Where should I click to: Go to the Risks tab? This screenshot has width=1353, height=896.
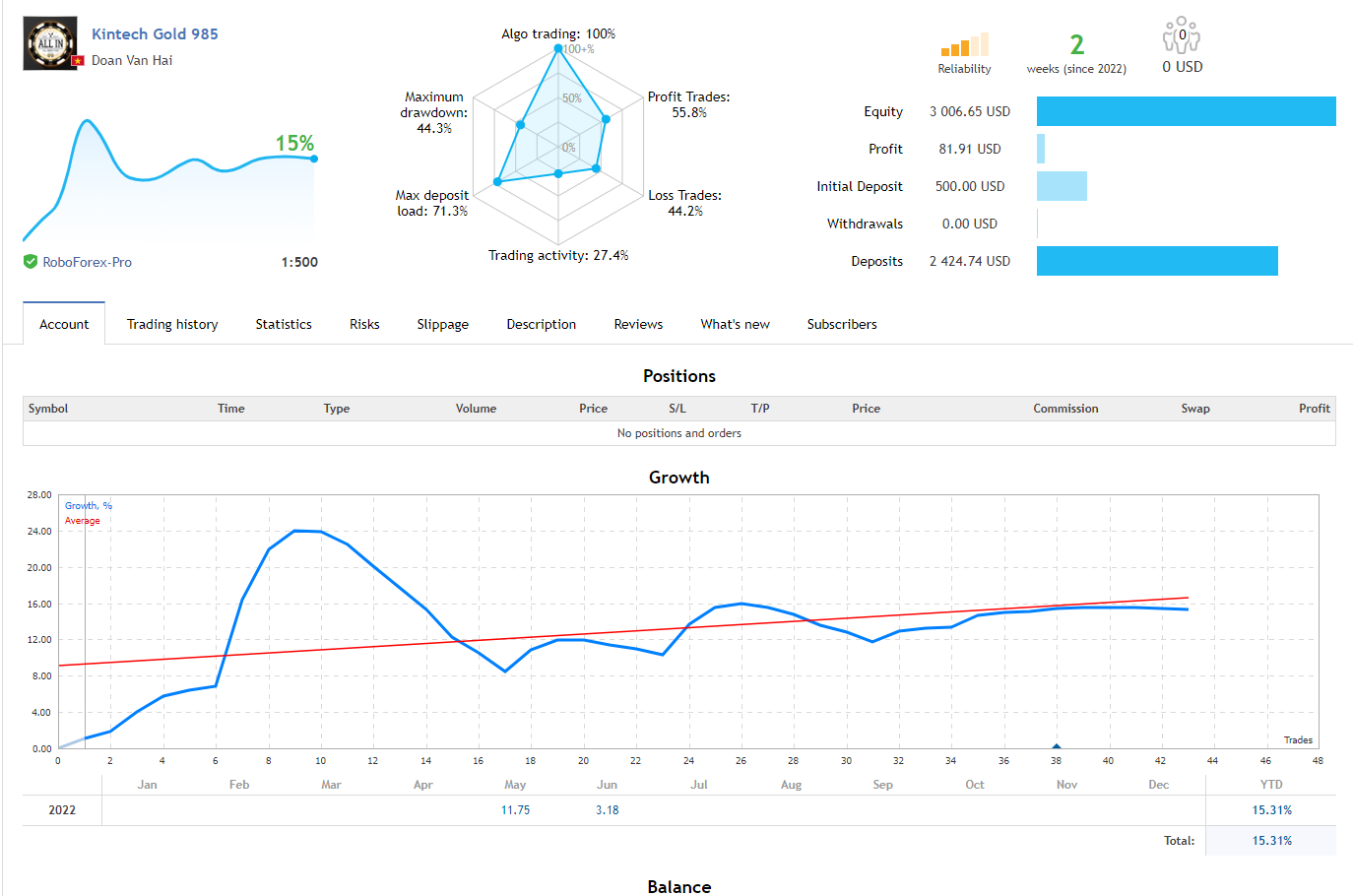[364, 324]
